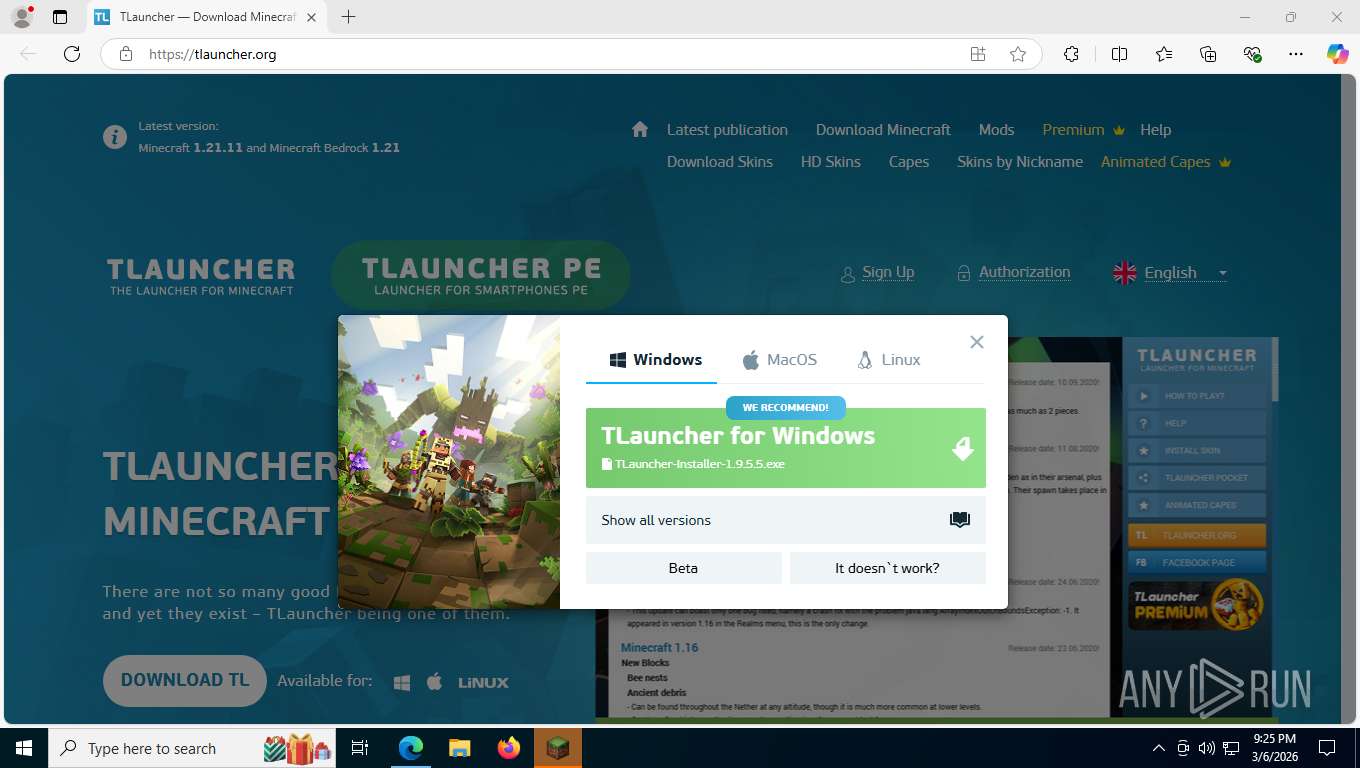Click the LINUX label next to Available for

pos(483,683)
